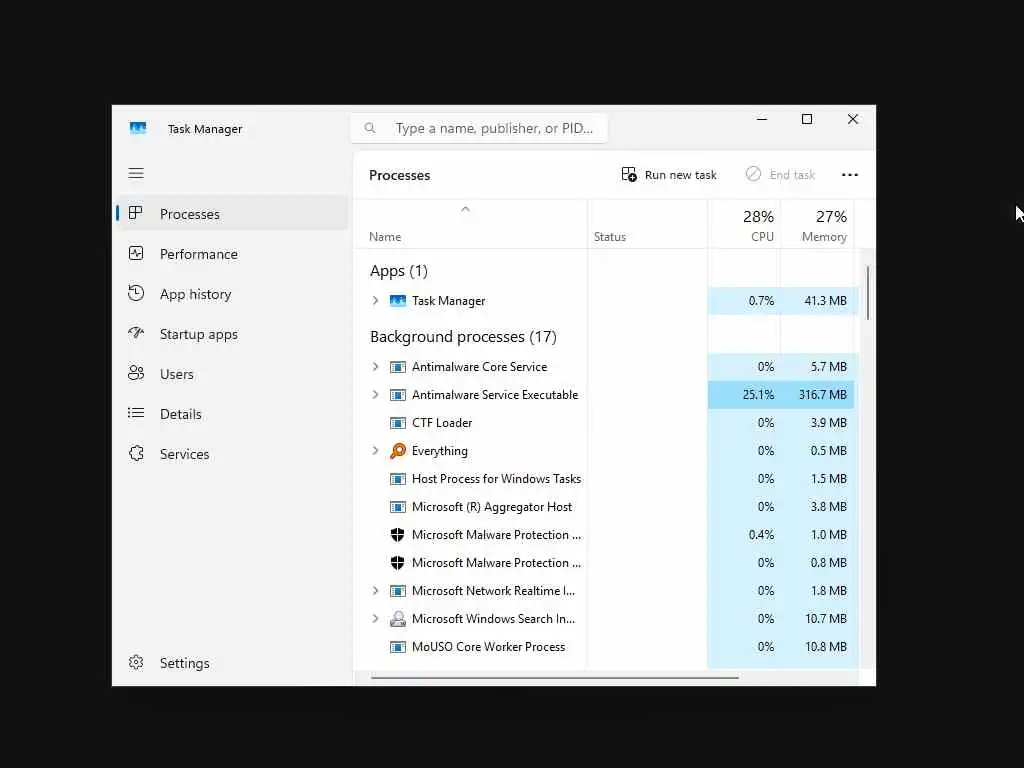Click the Settings gear icon
The height and width of the screenshot is (768, 1024).
click(x=136, y=662)
